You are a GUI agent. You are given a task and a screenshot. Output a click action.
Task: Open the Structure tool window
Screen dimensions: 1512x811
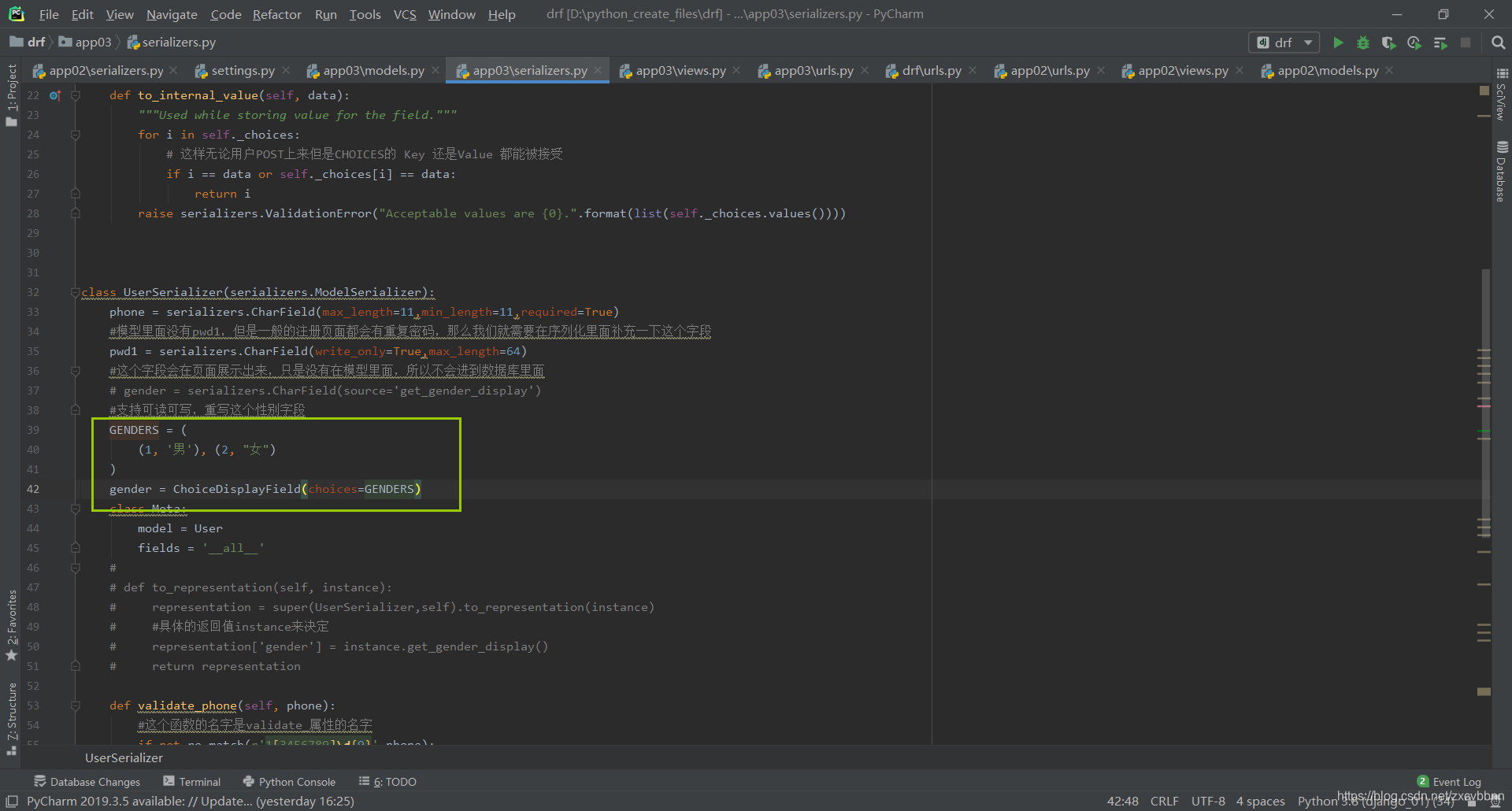coord(11,718)
